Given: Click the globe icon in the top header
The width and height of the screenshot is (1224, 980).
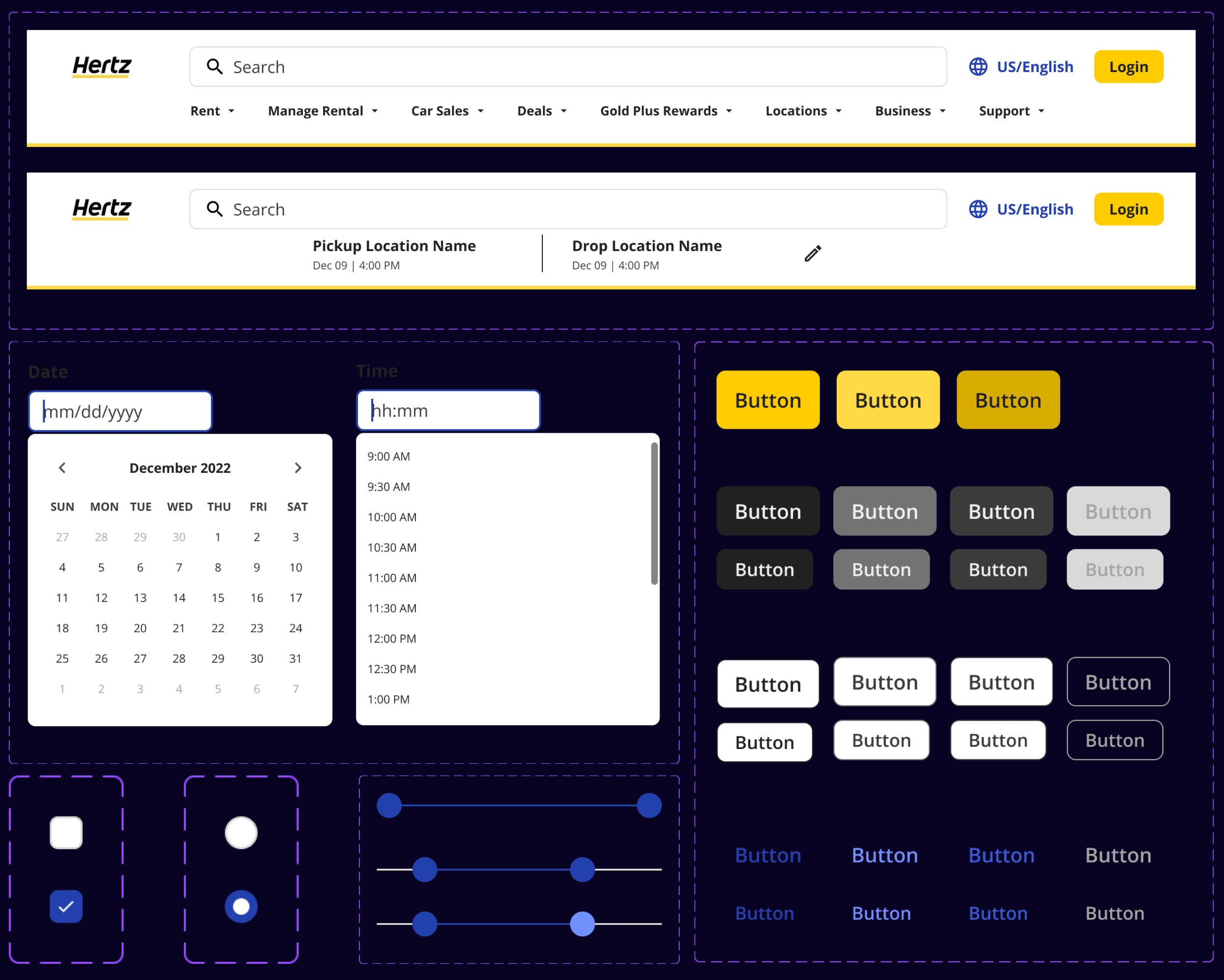Looking at the screenshot, I should pyautogui.click(x=978, y=66).
